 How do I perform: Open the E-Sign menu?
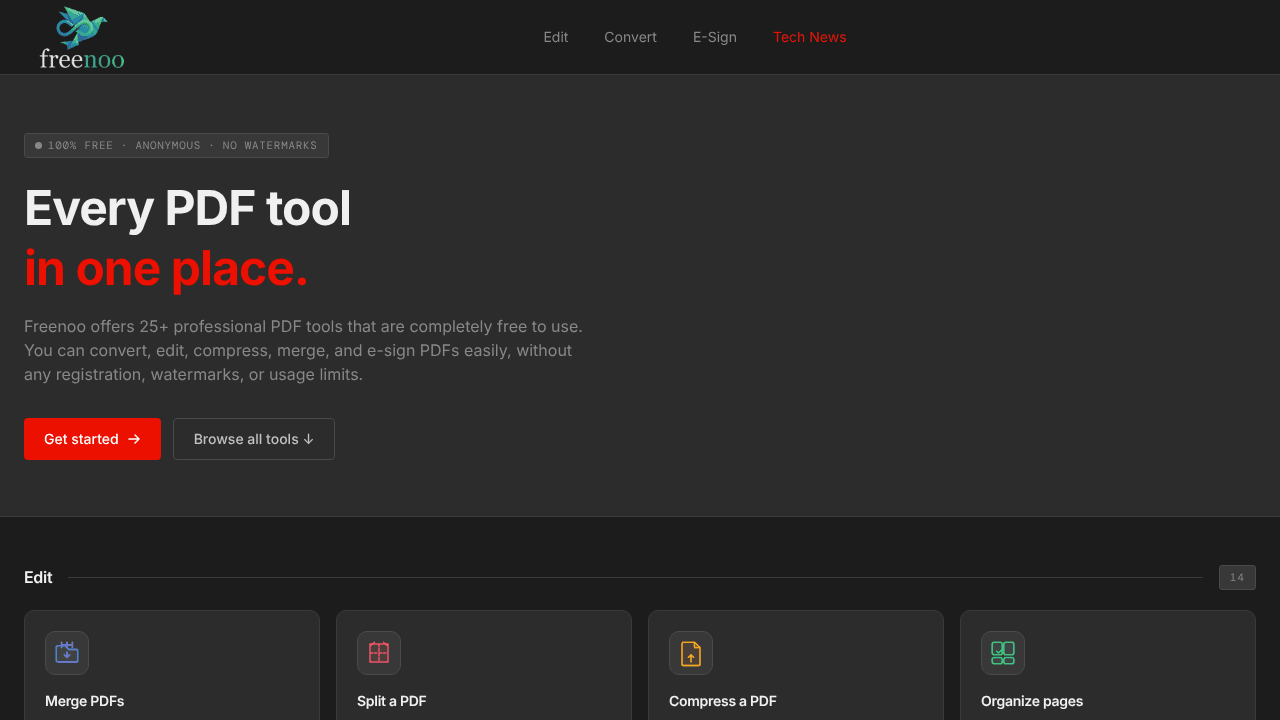[x=715, y=37]
